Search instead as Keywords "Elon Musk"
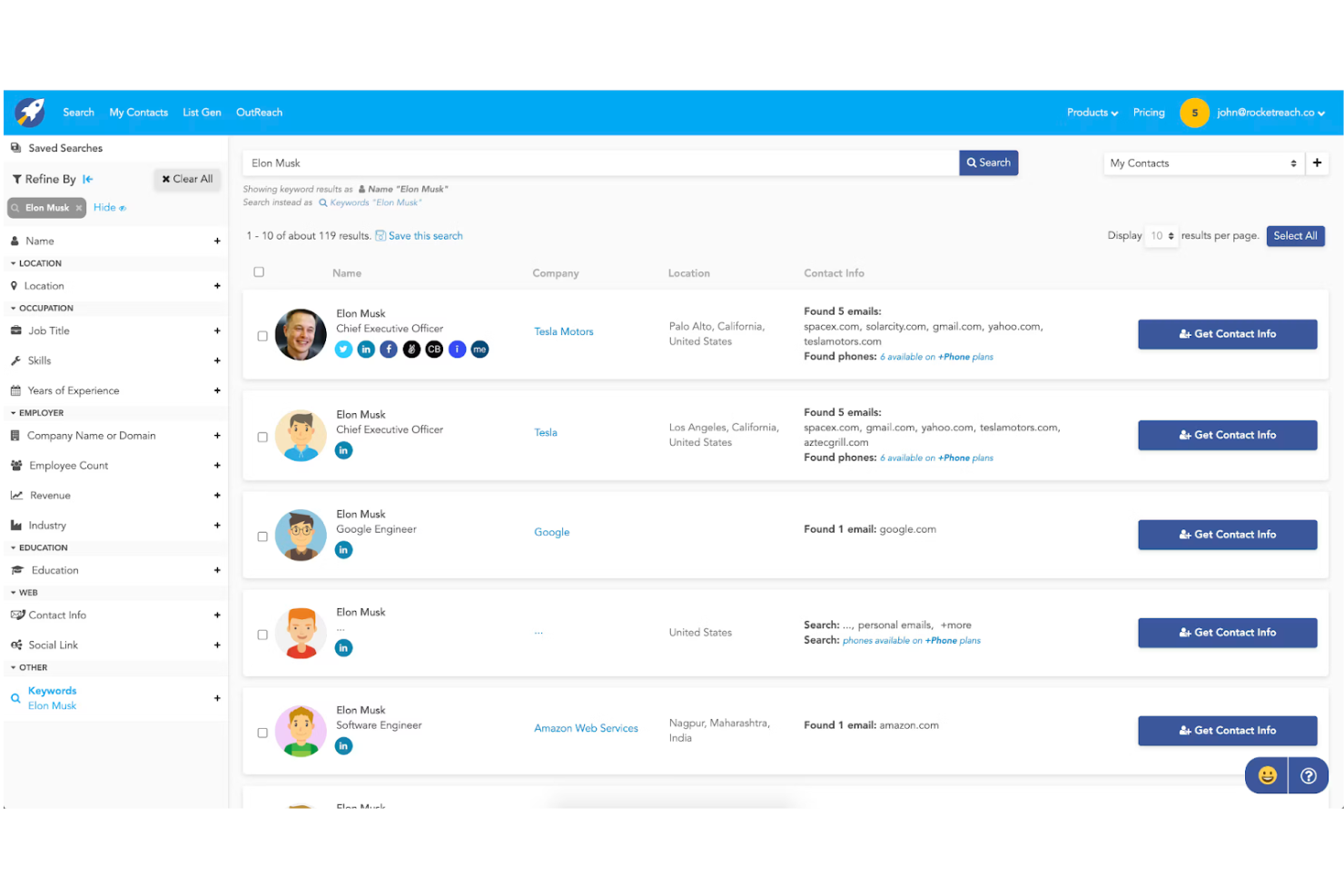 [370, 203]
